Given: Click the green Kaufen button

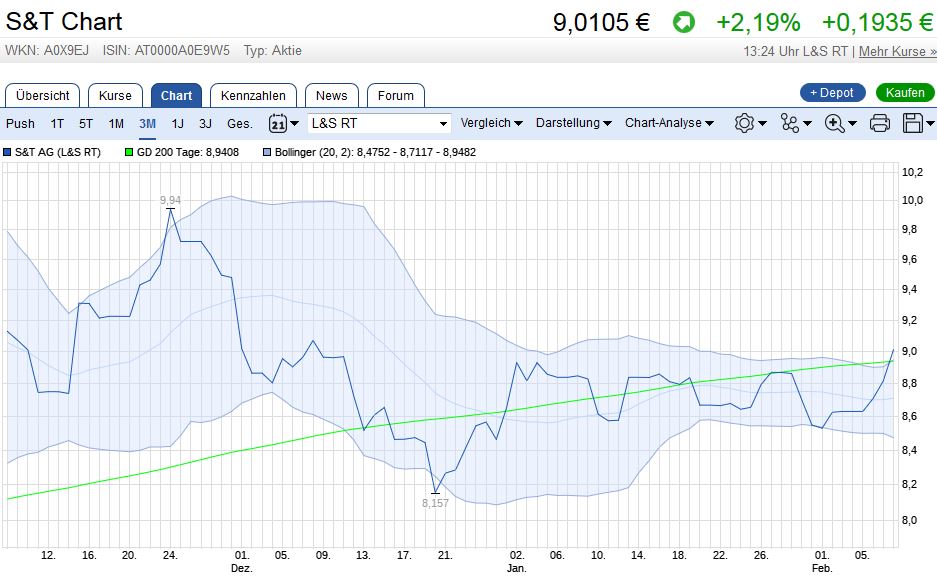Looking at the screenshot, I should (x=903, y=91).
